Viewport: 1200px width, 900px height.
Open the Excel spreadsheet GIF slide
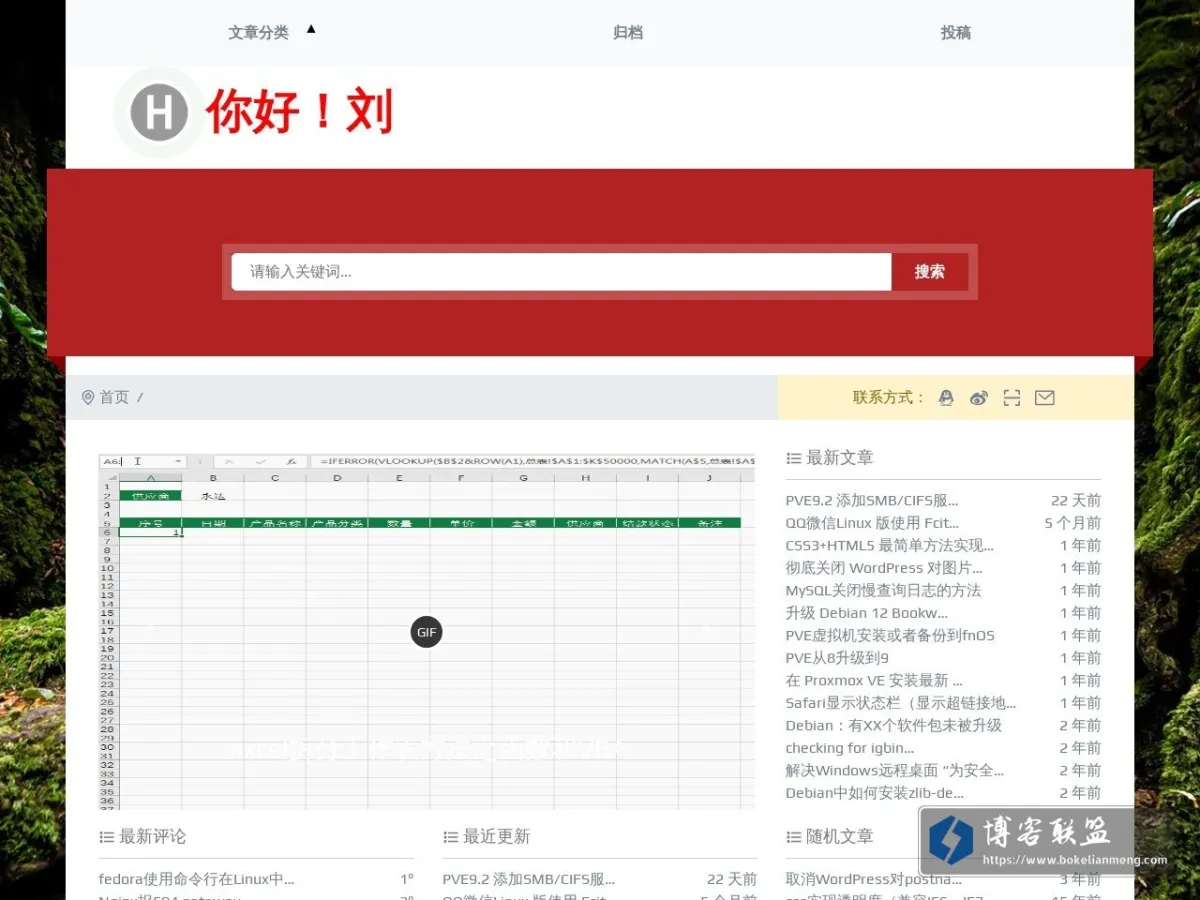click(427, 631)
